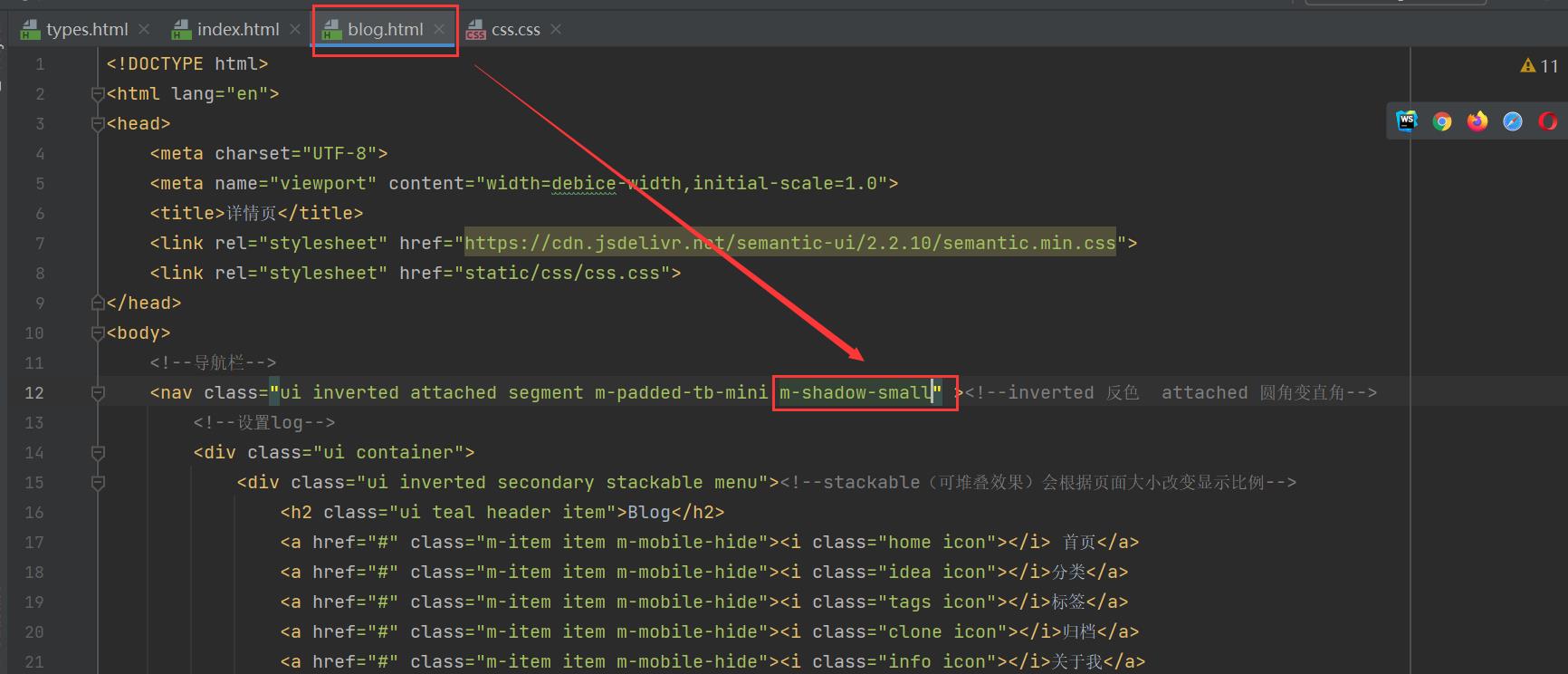Click the idea icon class on line 18
Viewport: 1568px width, 674px height.
tap(936, 573)
